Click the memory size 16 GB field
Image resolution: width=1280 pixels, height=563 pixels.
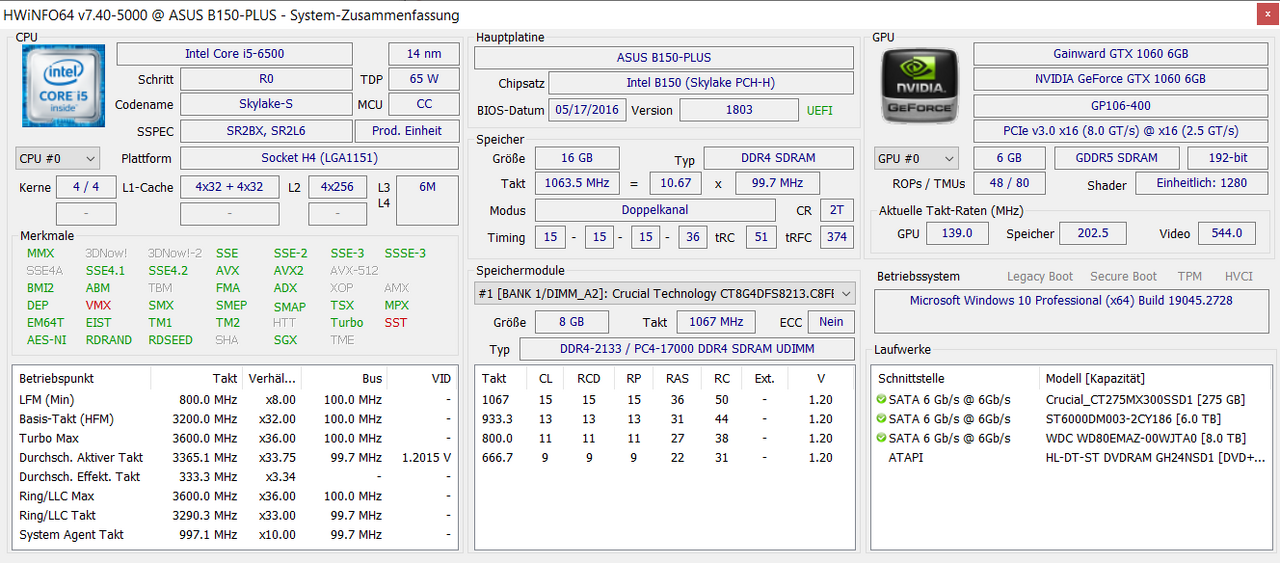(577, 158)
